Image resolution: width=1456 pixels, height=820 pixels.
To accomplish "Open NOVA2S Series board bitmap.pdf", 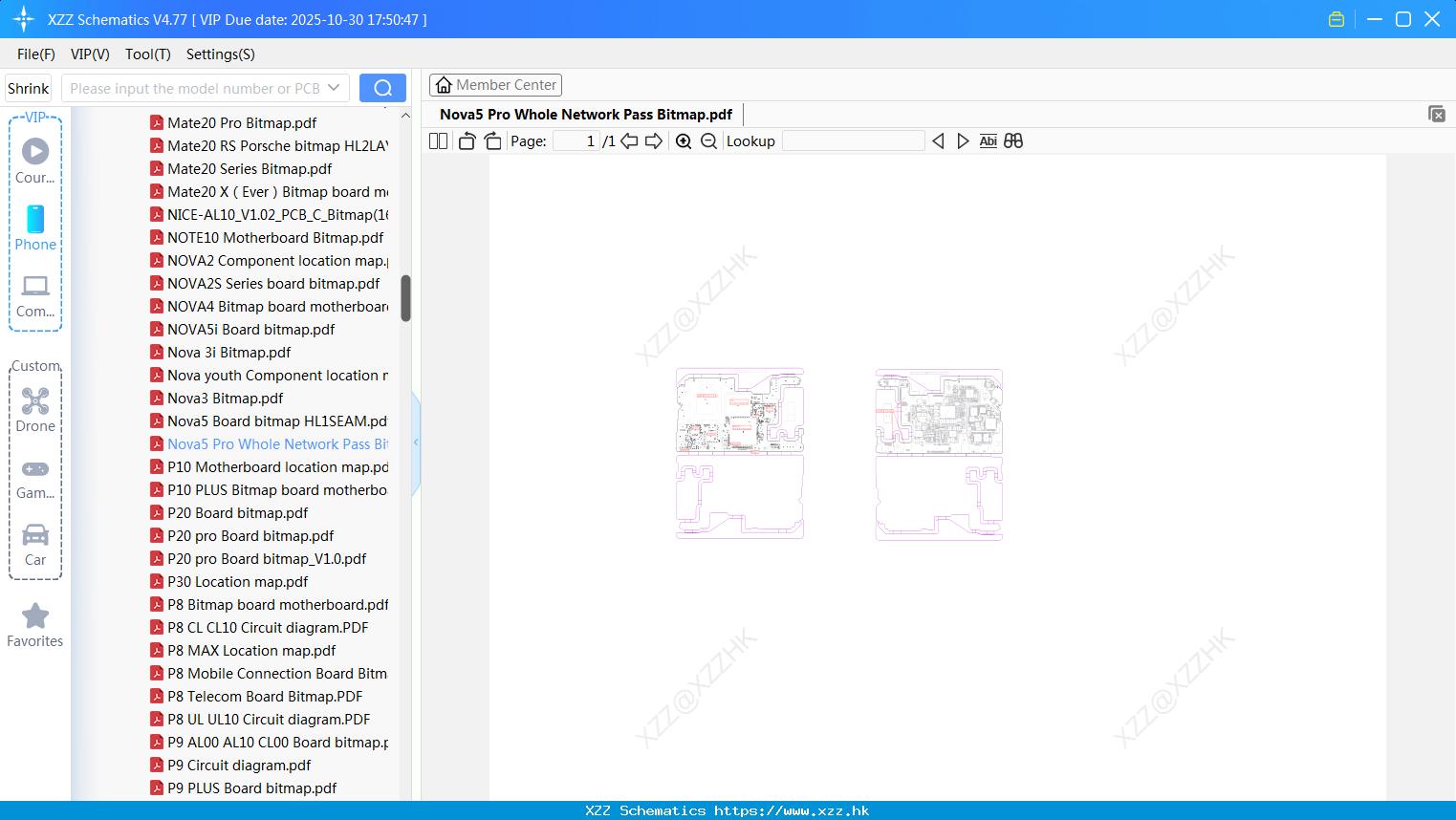I will point(265,283).
